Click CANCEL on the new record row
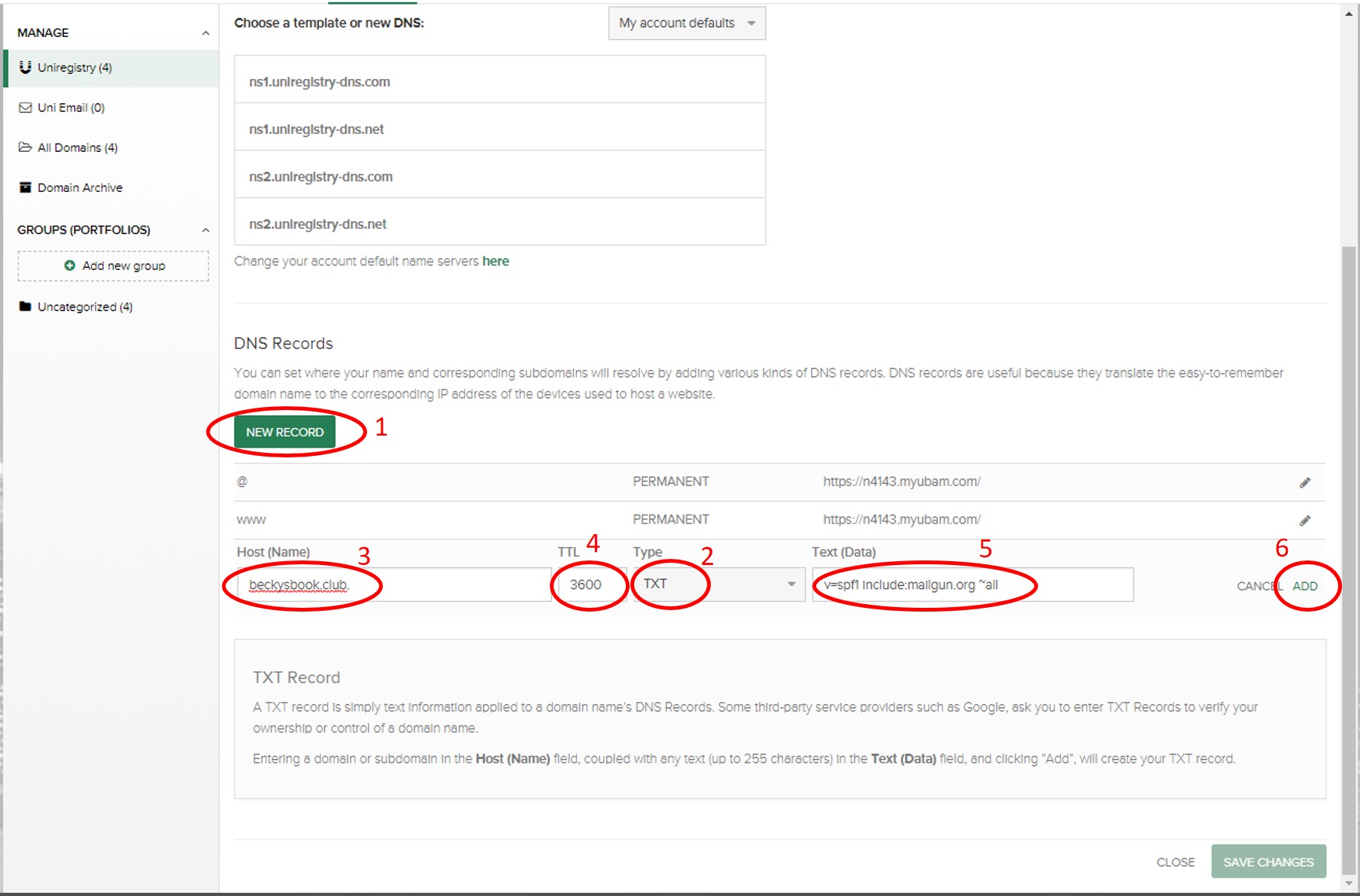 [x=1260, y=586]
